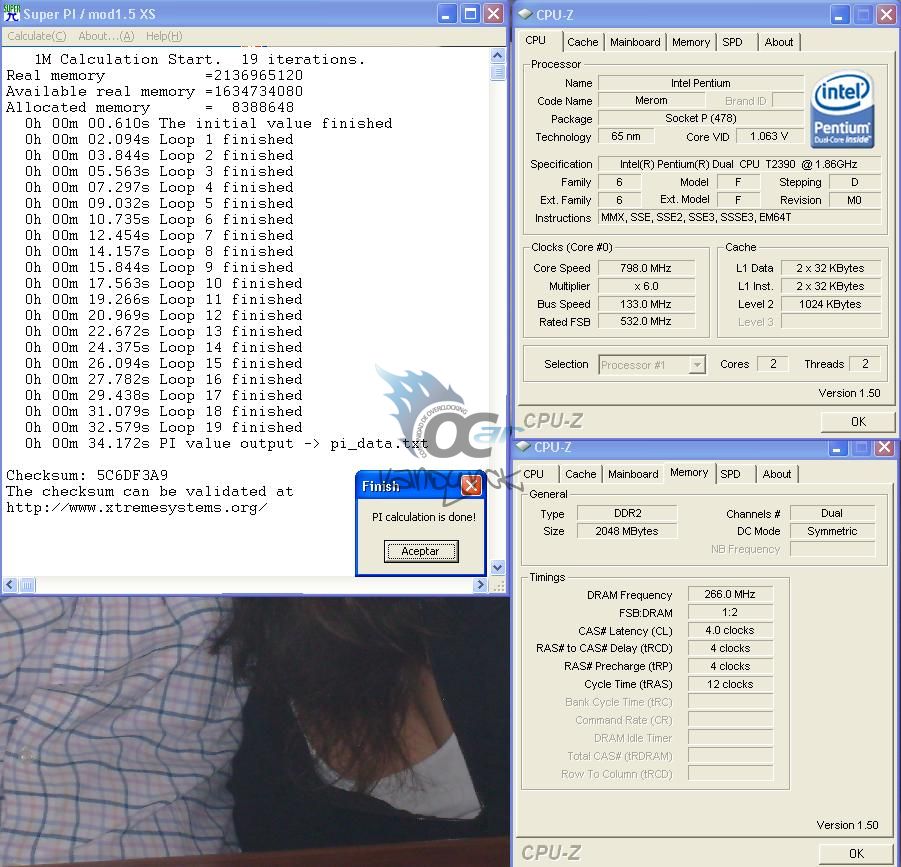Image resolution: width=901 pixels, height=867 pixels.
Task: Click the Rated FSB value 532.0 MHz
Action: pyautogui.click(x=646, y=322)
